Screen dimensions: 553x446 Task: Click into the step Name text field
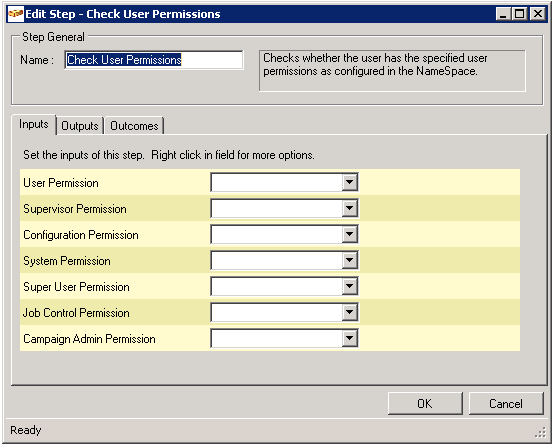point(154,60)
